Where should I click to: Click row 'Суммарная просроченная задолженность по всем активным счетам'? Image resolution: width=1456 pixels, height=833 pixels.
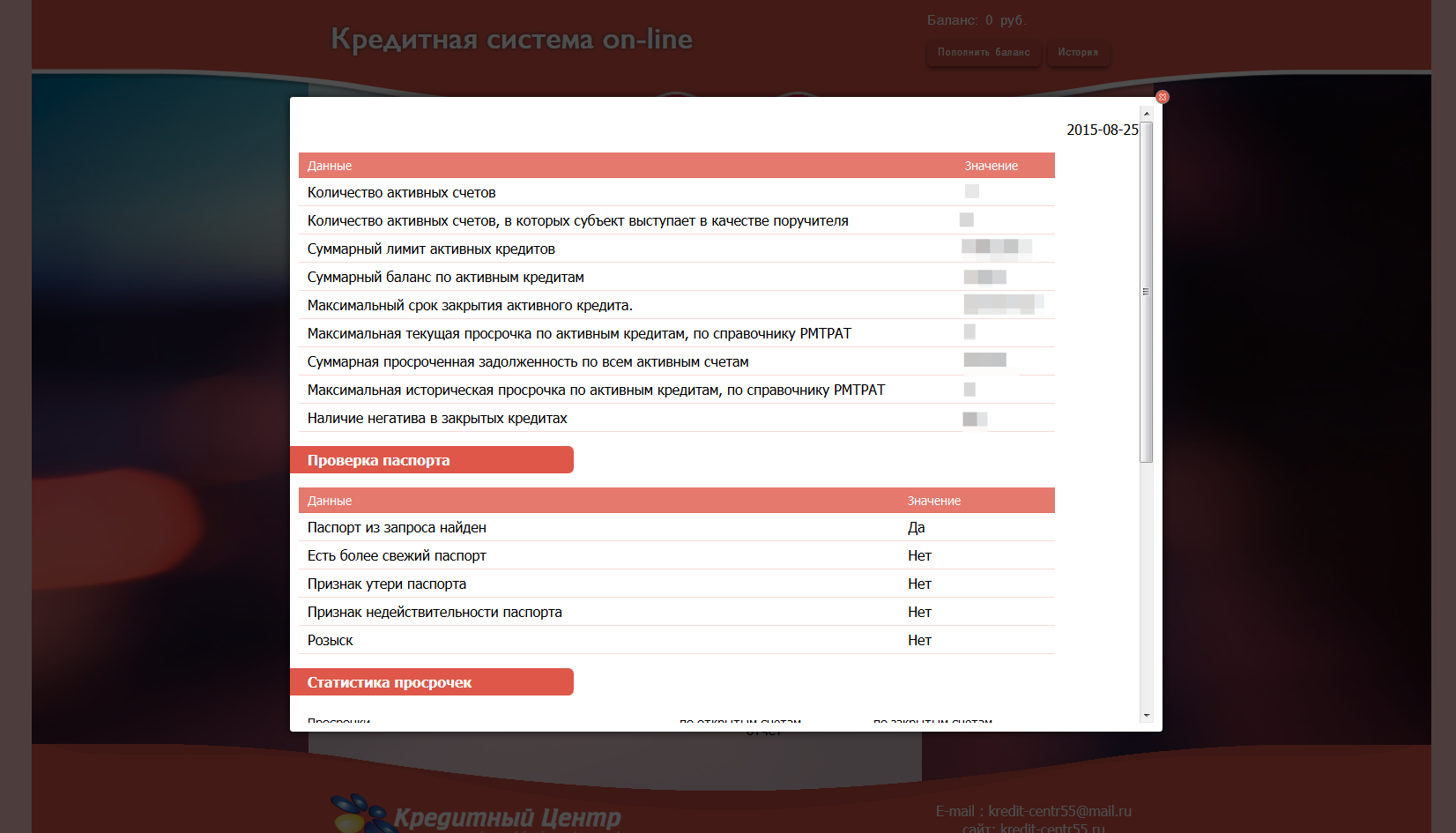(677, 361)
